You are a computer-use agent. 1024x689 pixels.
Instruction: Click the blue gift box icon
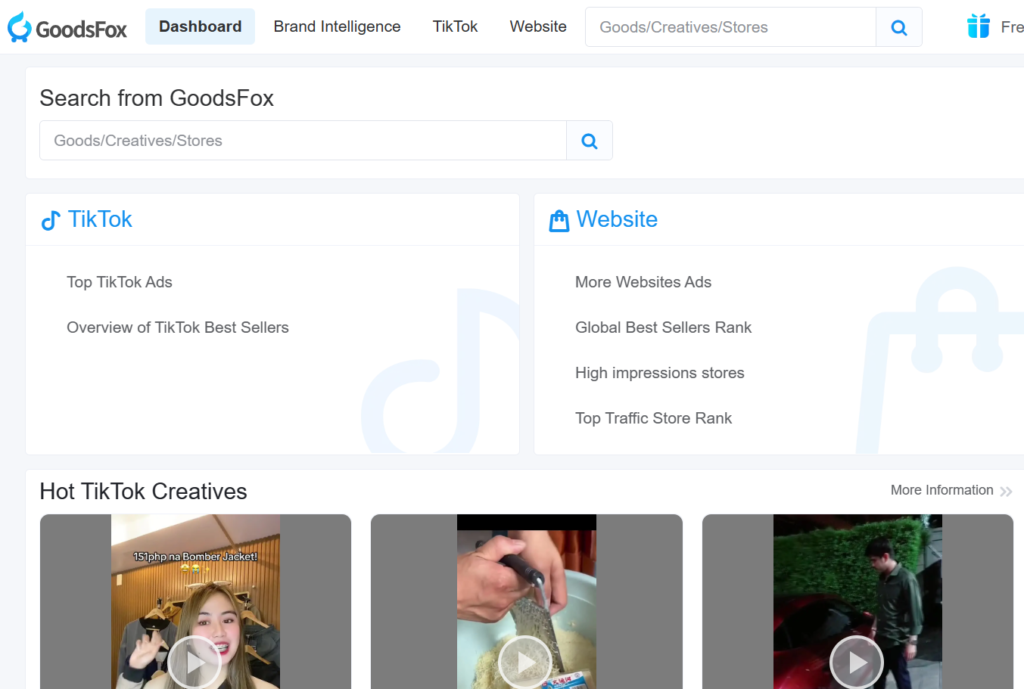click(978, 27)
